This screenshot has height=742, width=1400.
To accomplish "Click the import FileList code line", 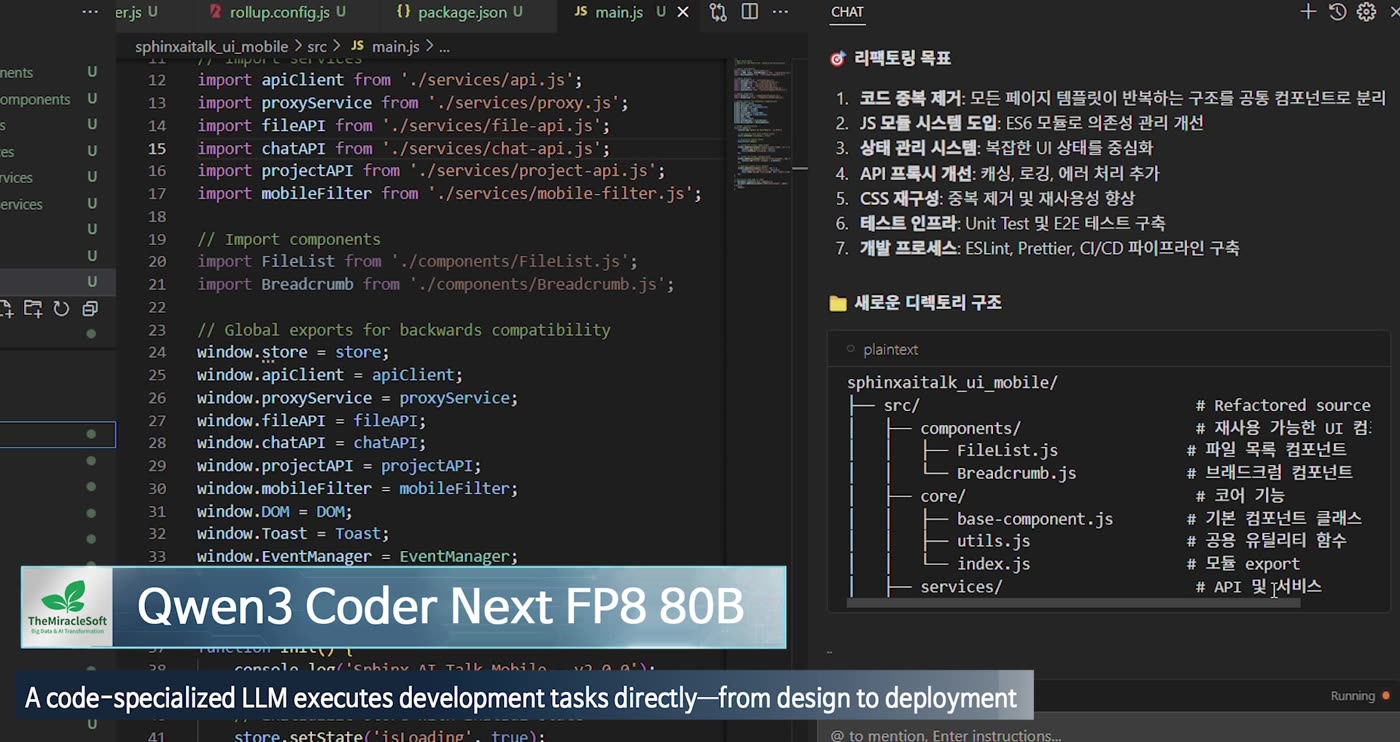I will pyautogui.click(x=417, y=262).
